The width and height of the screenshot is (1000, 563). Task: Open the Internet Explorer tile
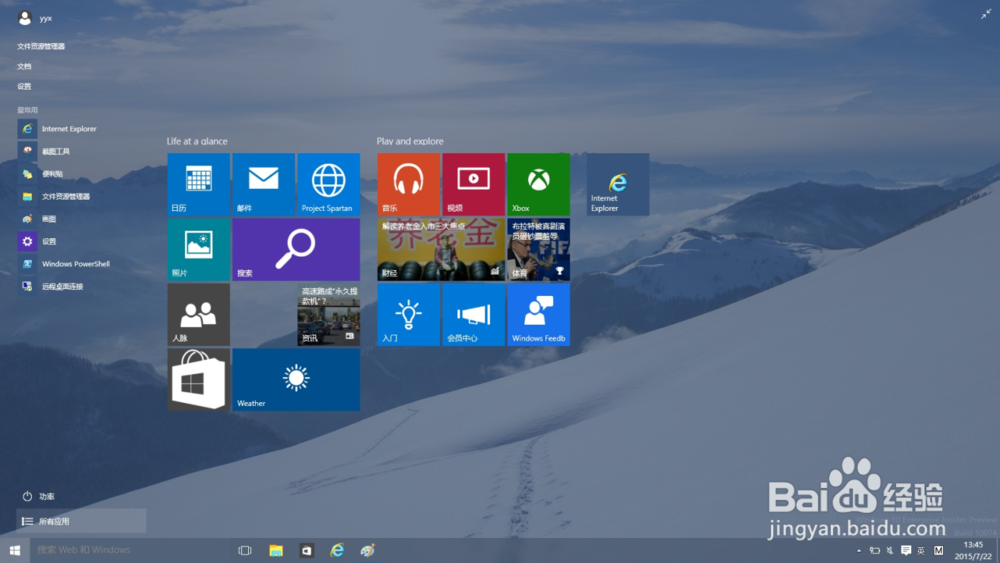click(617, 184)
